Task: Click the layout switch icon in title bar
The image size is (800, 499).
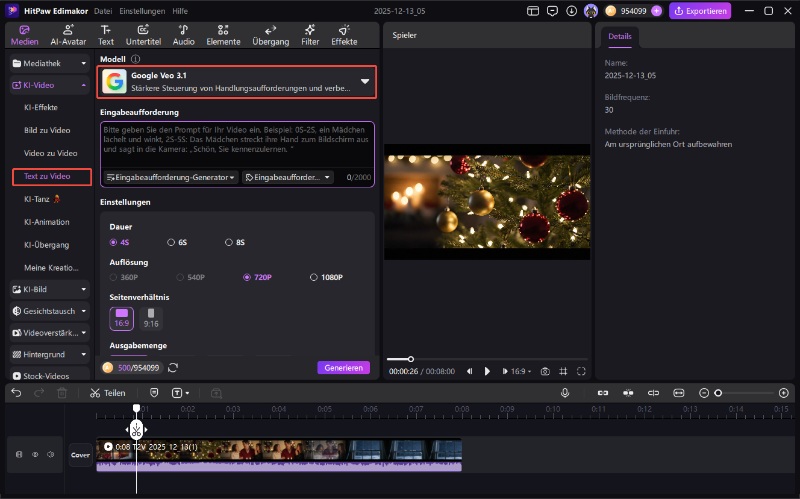Action: pos(533,11)
